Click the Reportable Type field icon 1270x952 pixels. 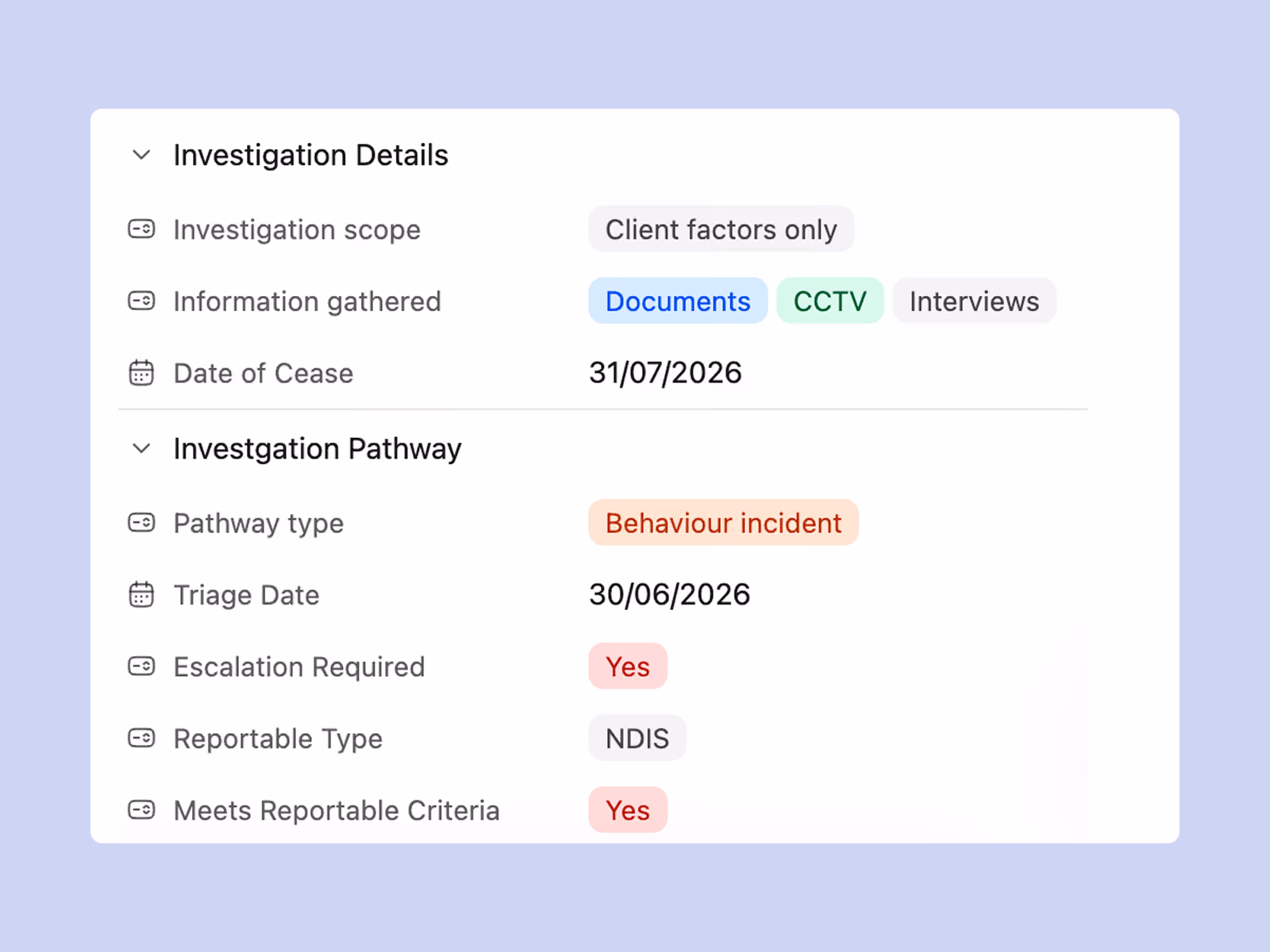coord(141,738)
